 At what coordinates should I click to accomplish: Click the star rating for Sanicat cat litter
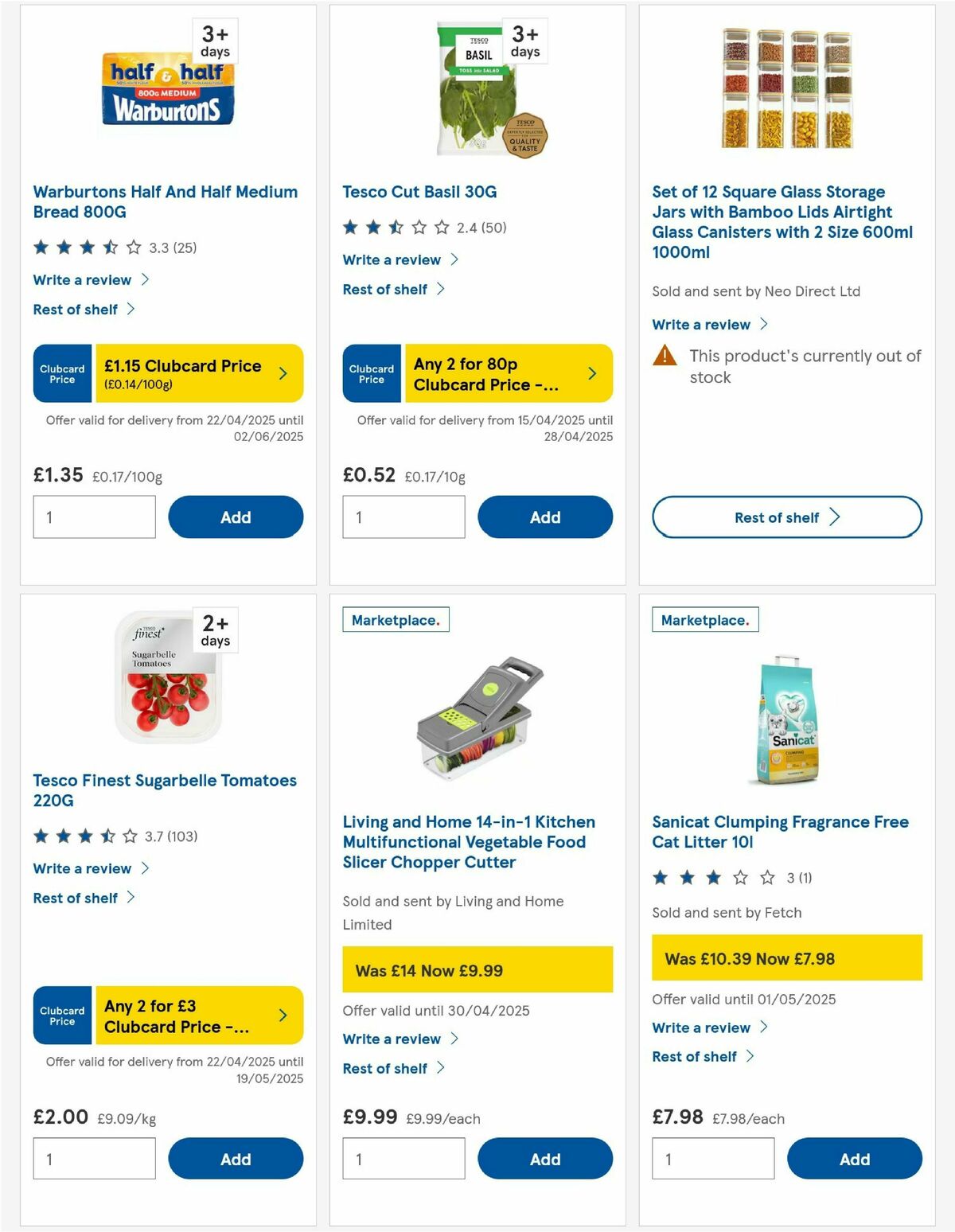pos(712,877)
